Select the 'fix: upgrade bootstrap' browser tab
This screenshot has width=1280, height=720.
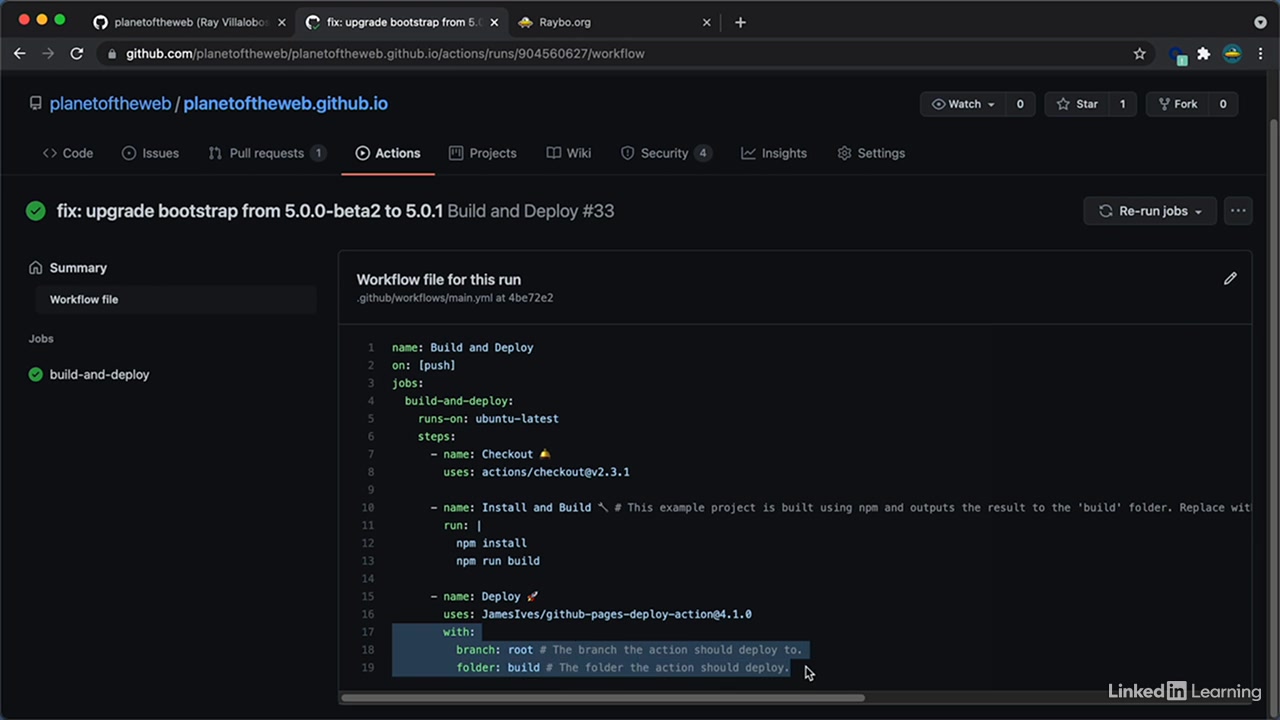point(402,22)
